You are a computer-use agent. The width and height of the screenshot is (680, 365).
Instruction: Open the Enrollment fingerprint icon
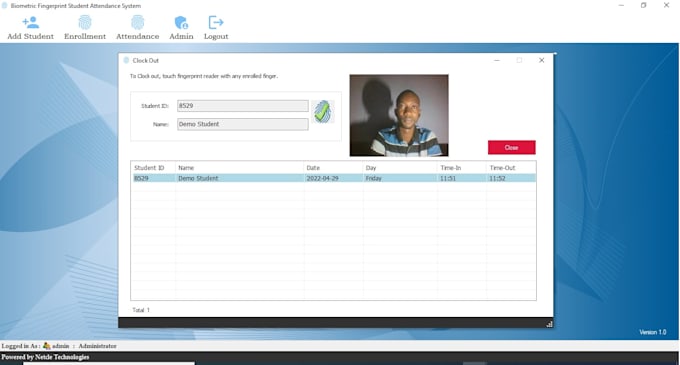[x=85, y=22]
